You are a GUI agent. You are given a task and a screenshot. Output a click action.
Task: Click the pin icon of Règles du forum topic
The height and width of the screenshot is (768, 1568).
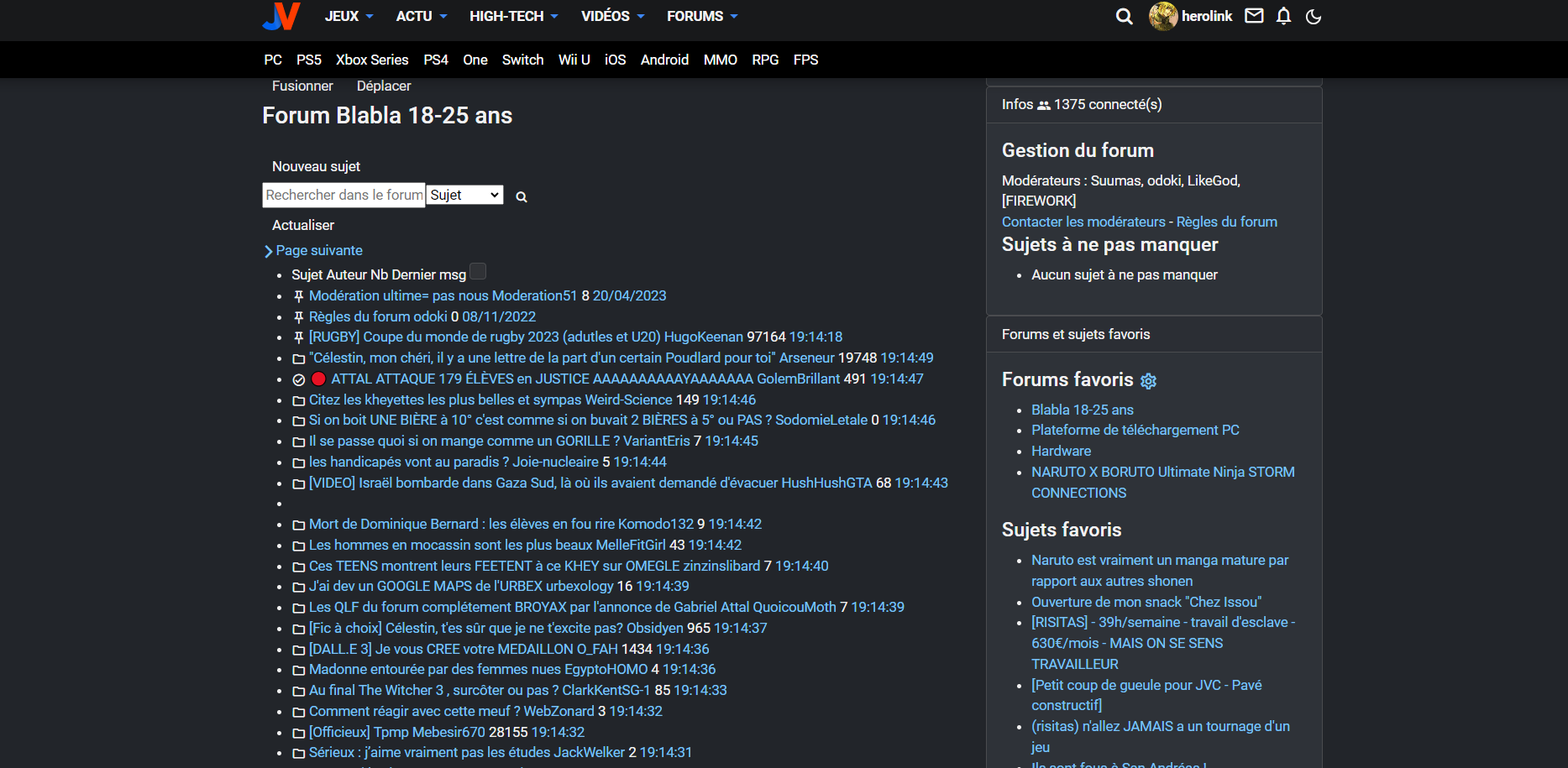click(x=298, y=317)
